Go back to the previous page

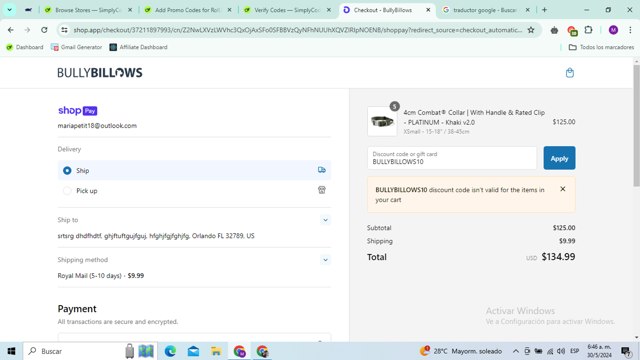[x=11, y=30]
